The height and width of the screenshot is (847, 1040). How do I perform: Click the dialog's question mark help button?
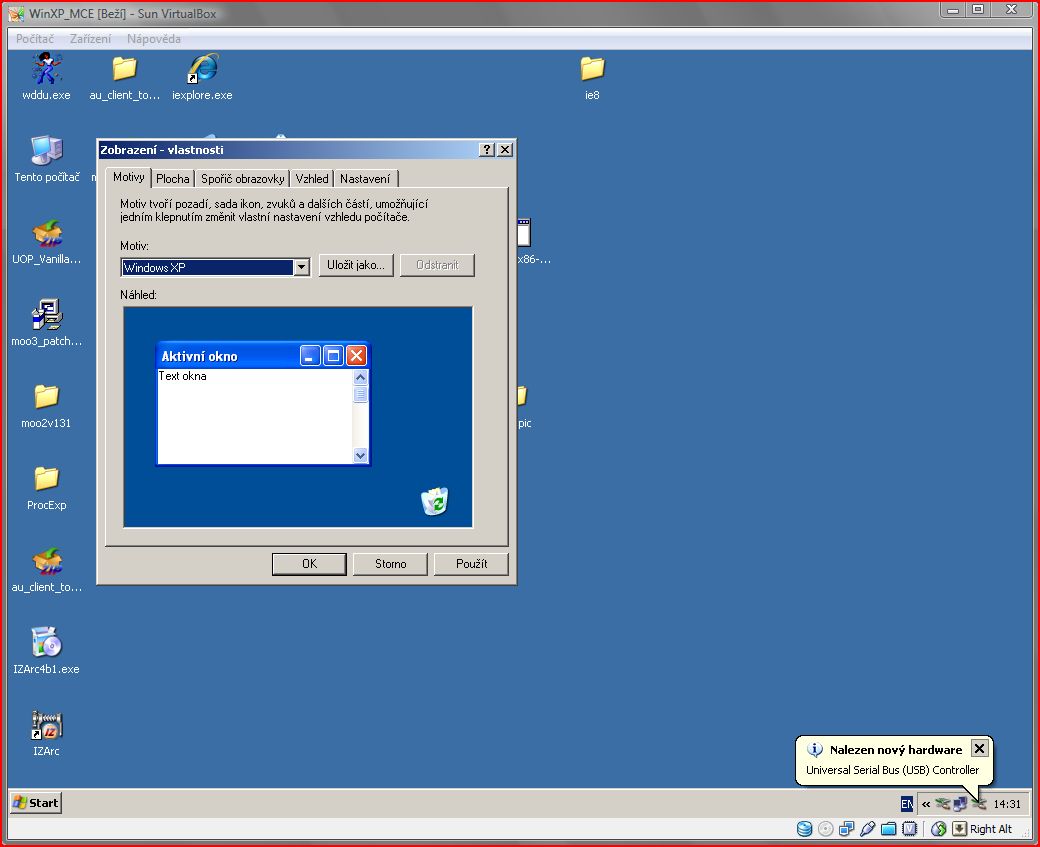click(x=487, y=150)
